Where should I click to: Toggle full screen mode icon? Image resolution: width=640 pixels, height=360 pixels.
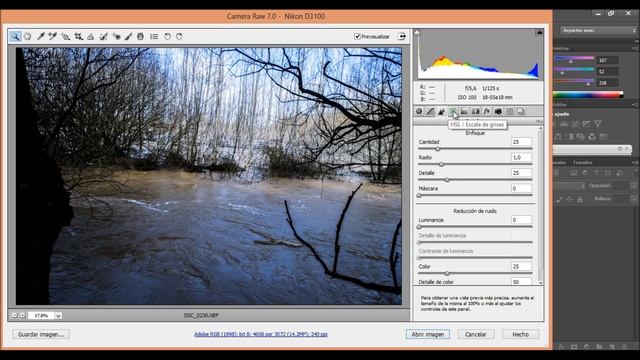(x=402, y=36)
